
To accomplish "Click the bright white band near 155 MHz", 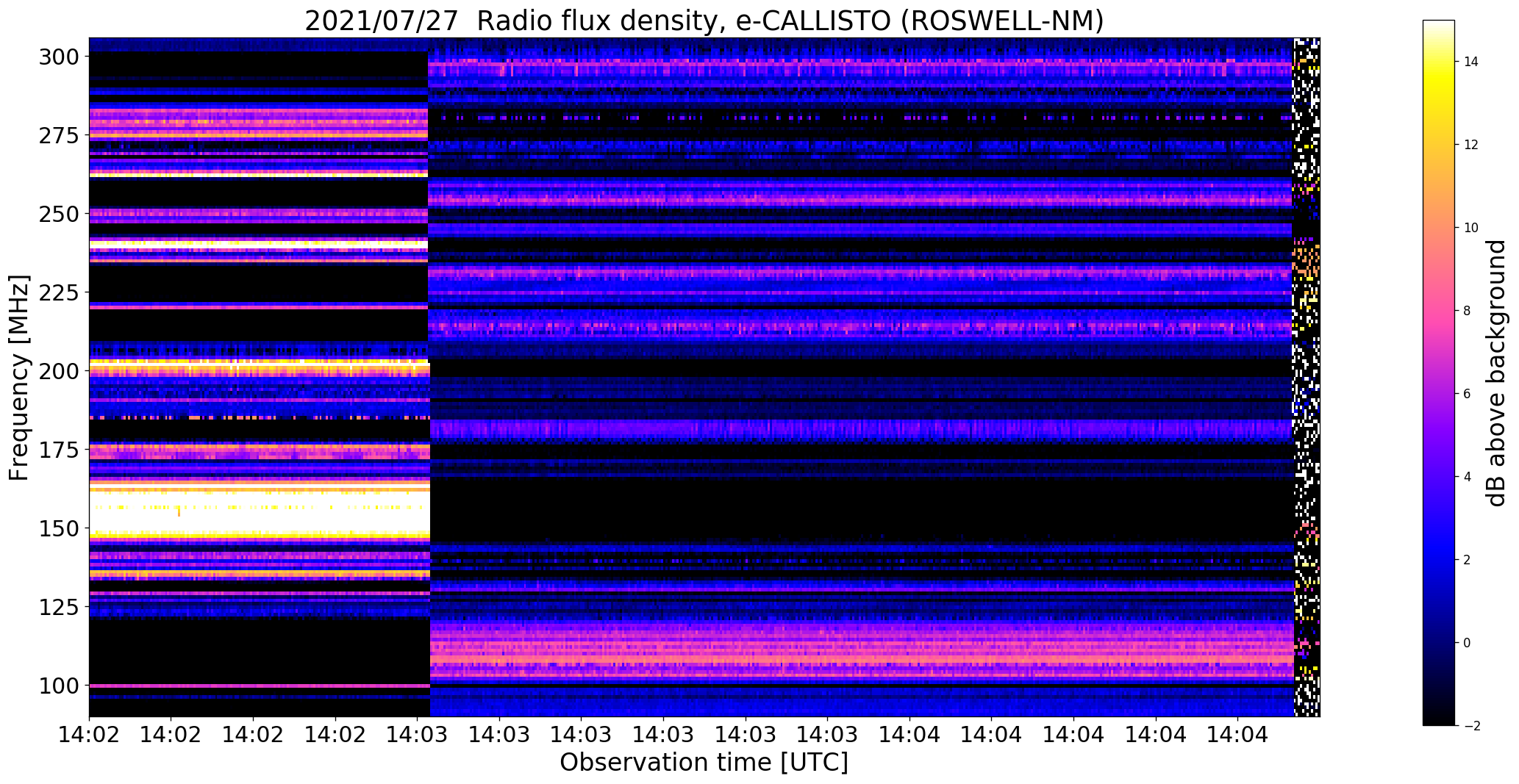I will [x=259, y=511].
